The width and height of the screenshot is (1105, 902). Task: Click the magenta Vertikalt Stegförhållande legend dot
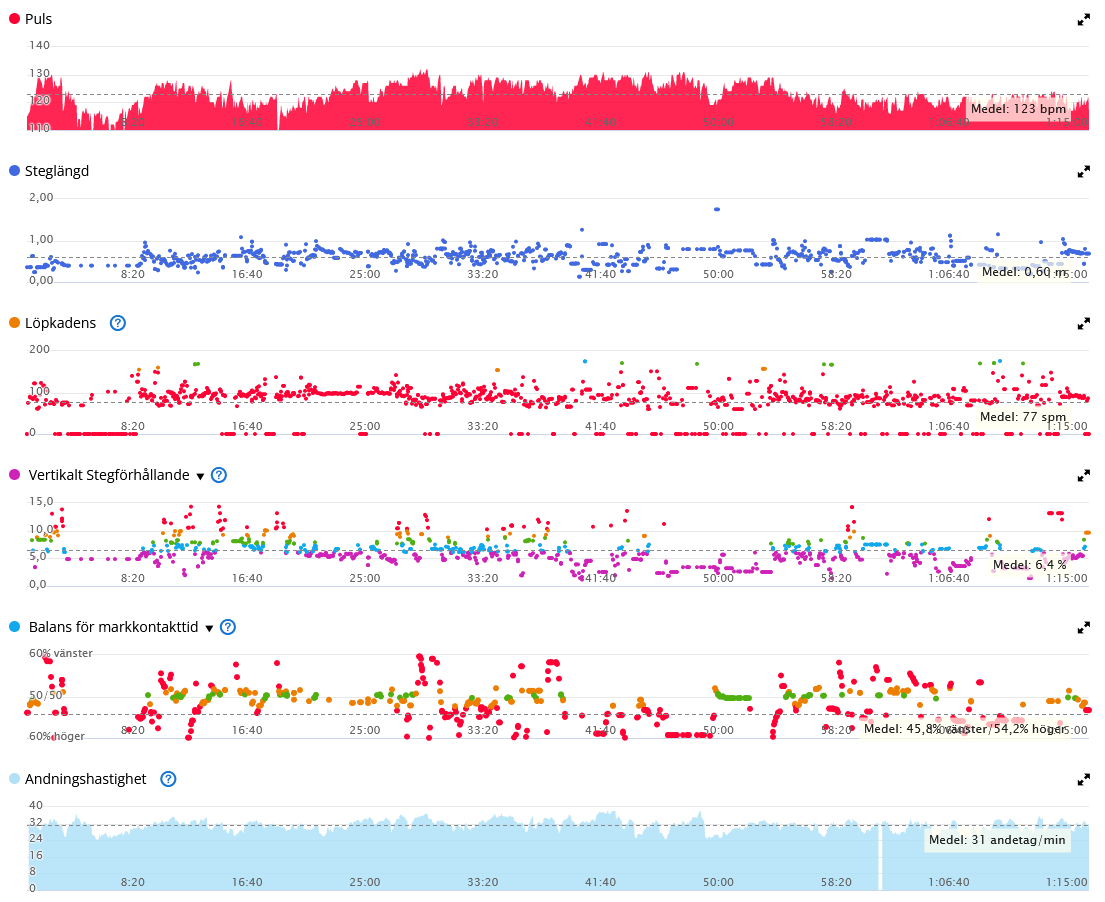14,475
